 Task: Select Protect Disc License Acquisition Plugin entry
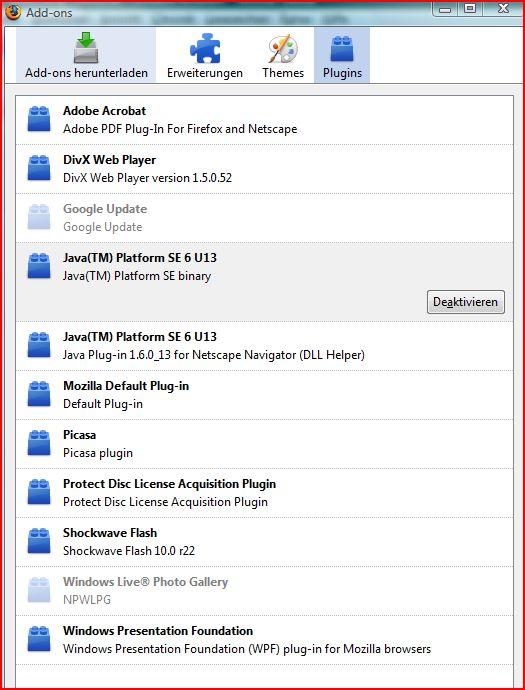(264, 492)
